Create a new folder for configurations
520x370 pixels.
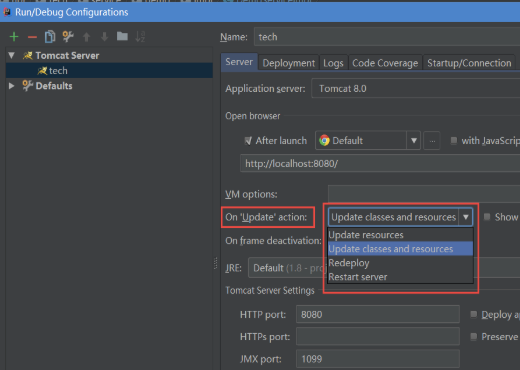122,36
